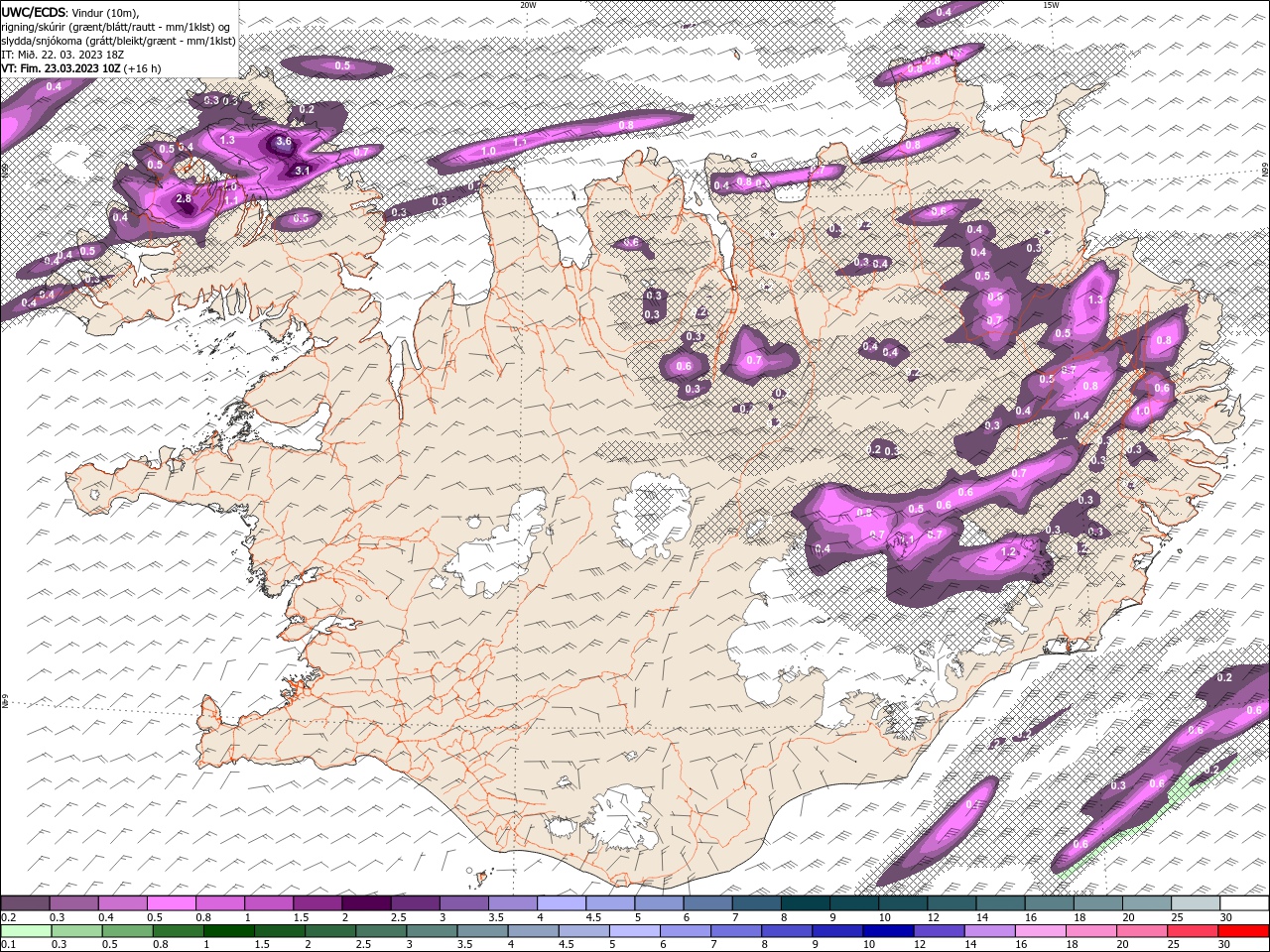Click the deep navy 10 rain legend swatch

coord(888,930)
